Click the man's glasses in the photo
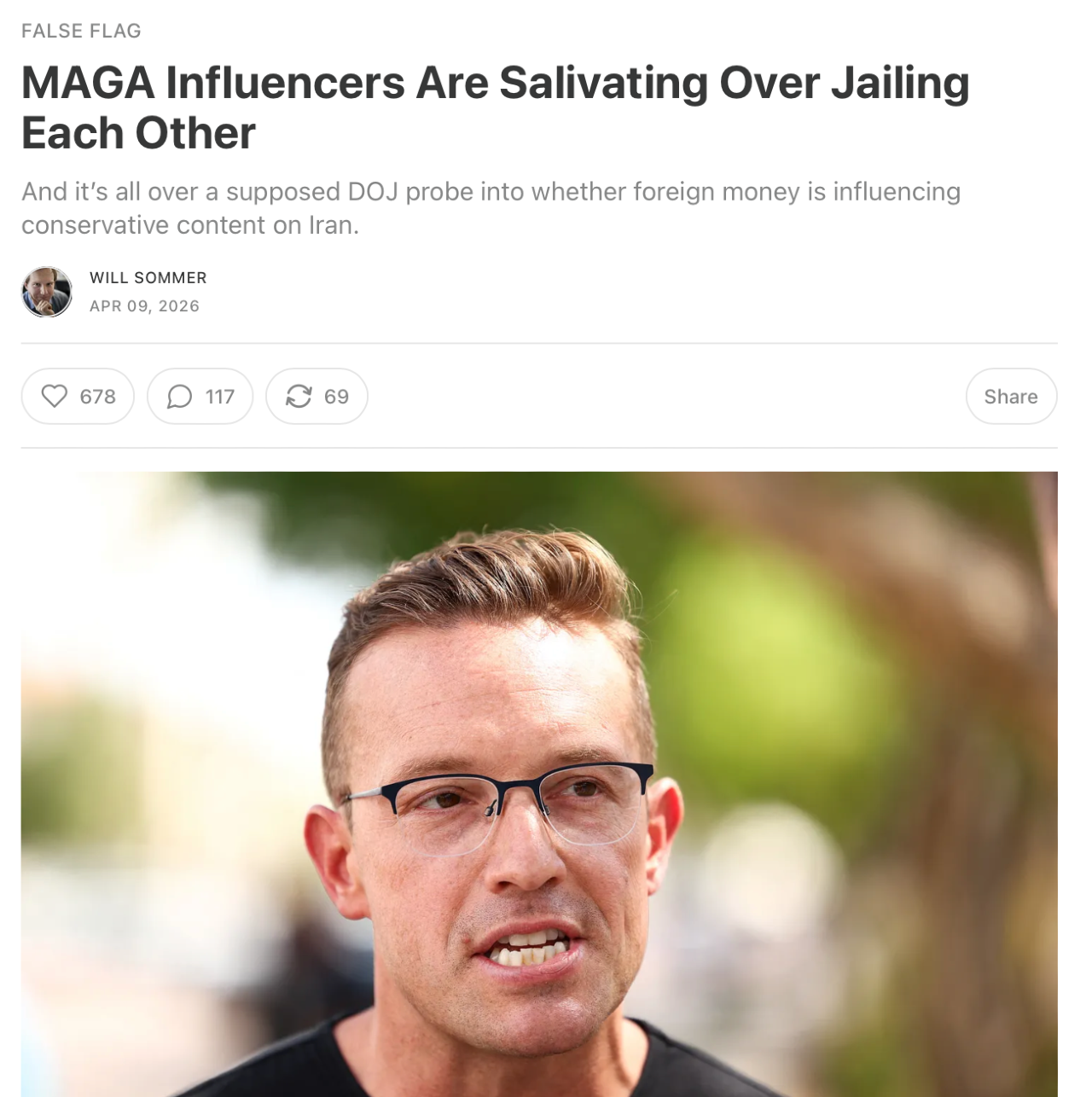The width and height of the screenshot is (1092, 1097). coord(499,806)
